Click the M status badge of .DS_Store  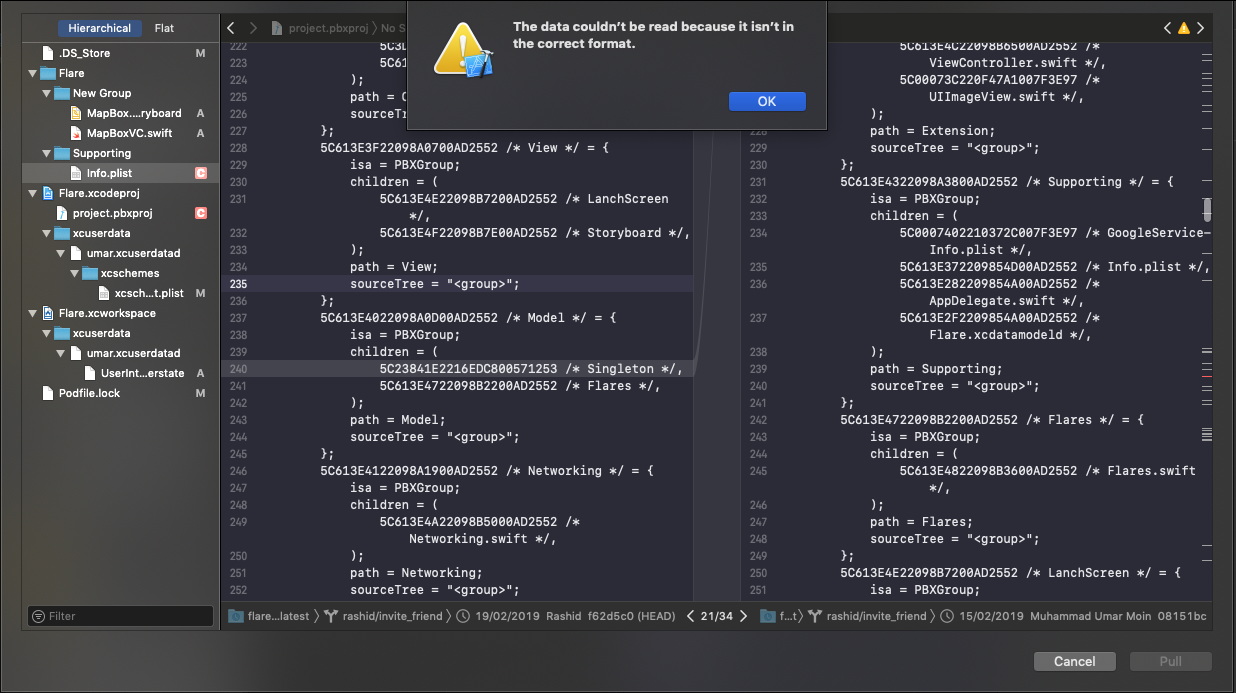coord(200,53)
